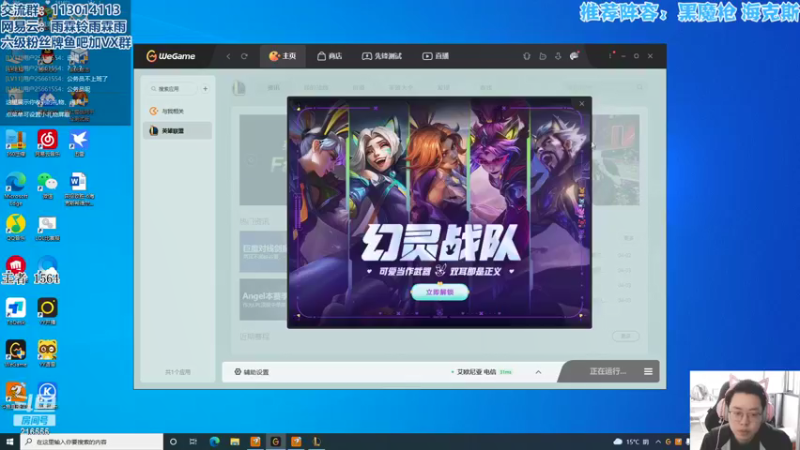This screenshot has width=800, height=450.
Task: Open Edge from the taskbar
Action: coord(214,442)
